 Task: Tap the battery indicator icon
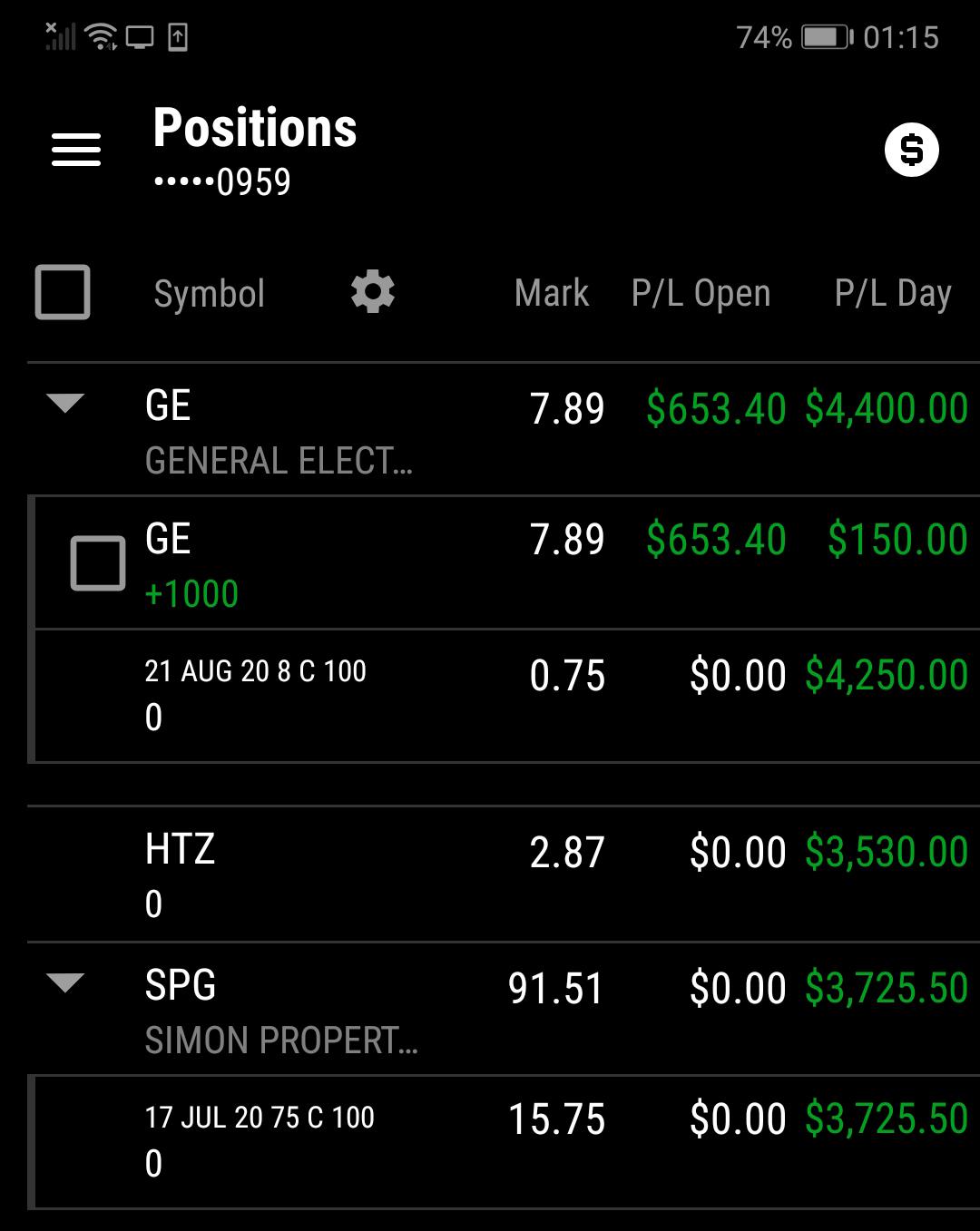827,37
